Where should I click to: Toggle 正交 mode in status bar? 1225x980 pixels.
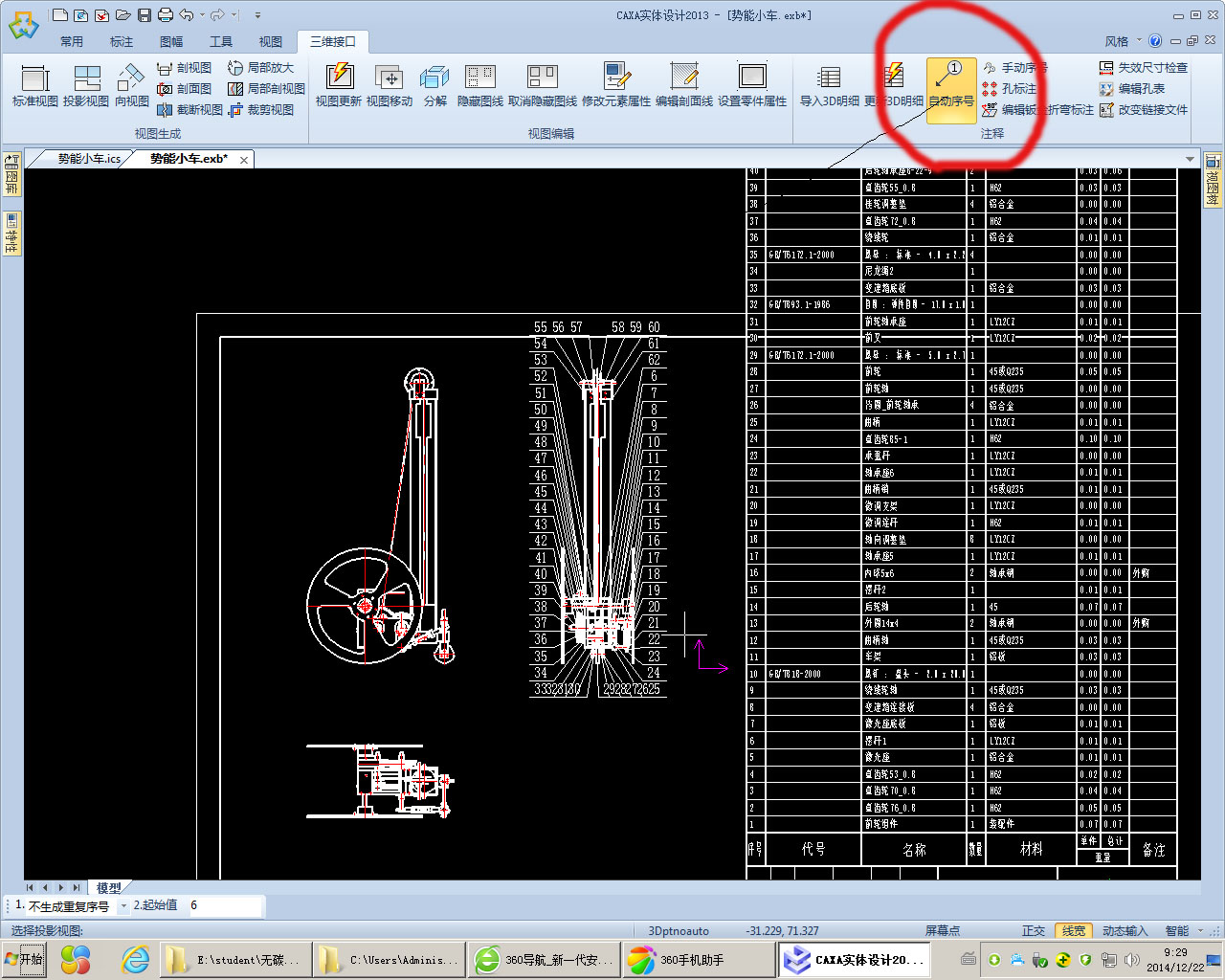1034,930
